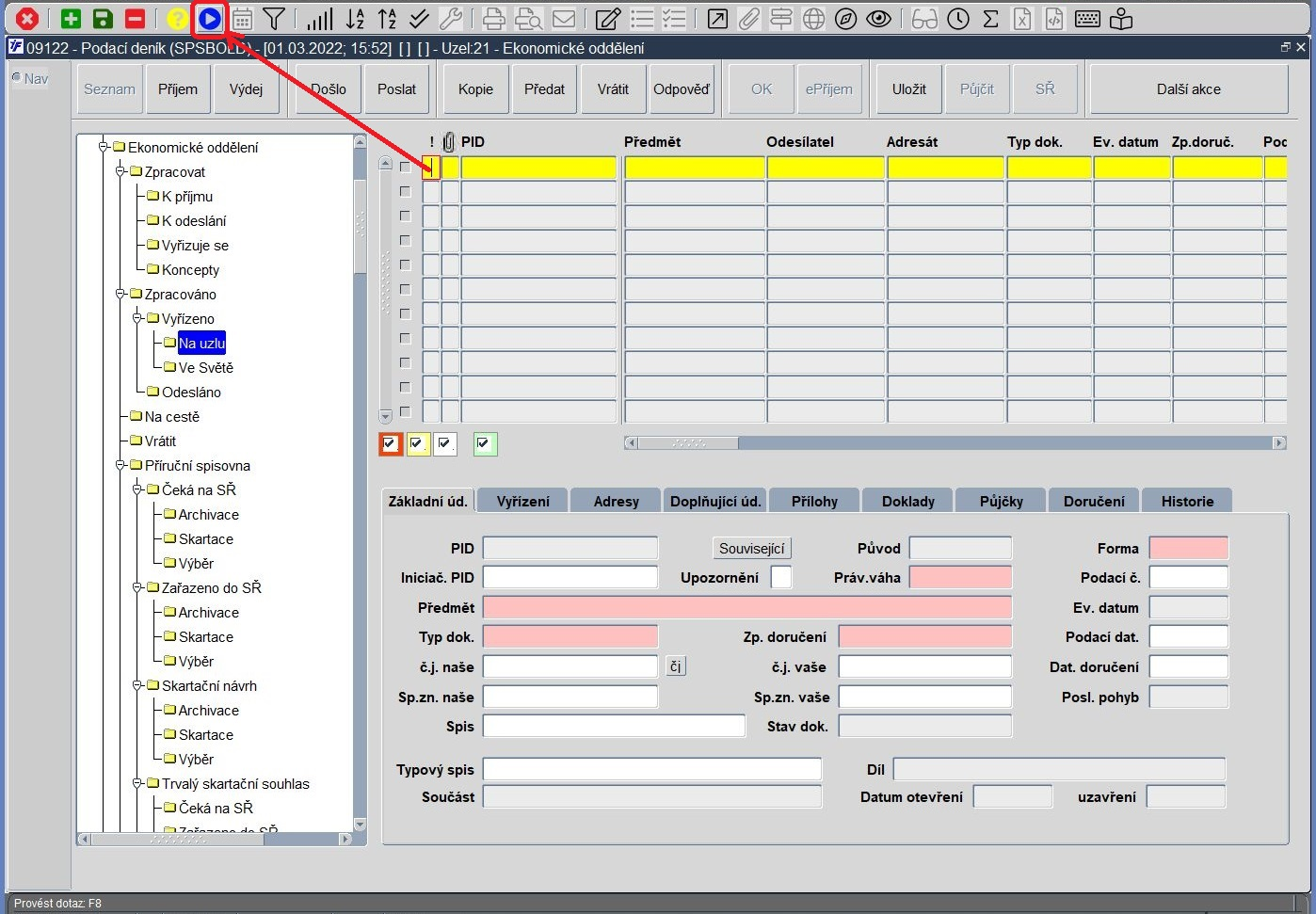
Task: Toggle the red-framed filter checkbox
Action: 390,443
